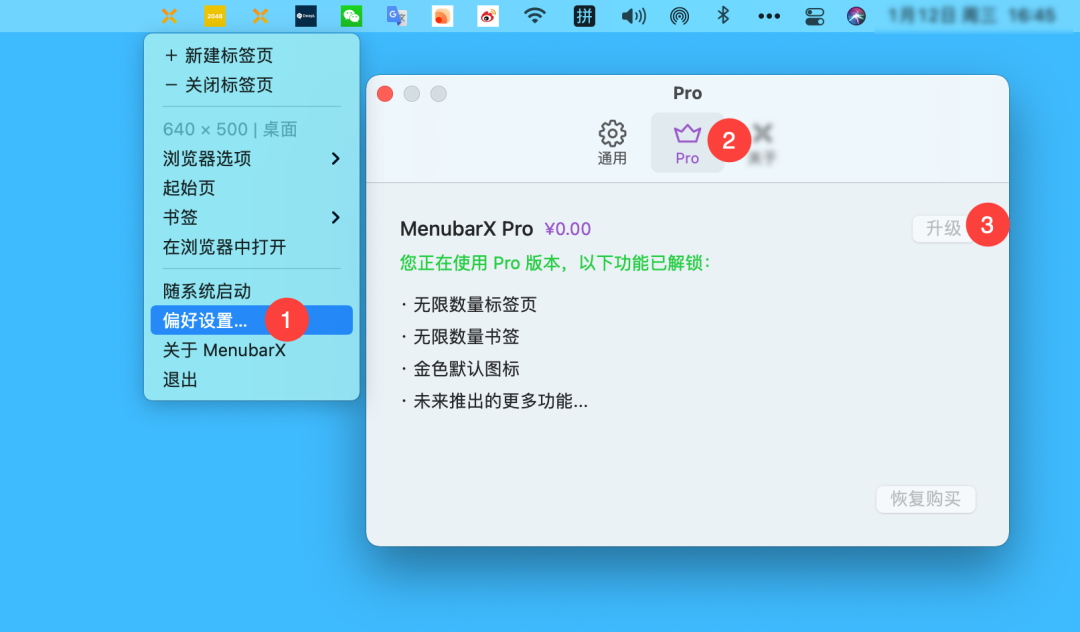Screen dimensions: 1080x632
Task: Click the green 您正在使用 Pro 版本 message
Action: (555, 263)
